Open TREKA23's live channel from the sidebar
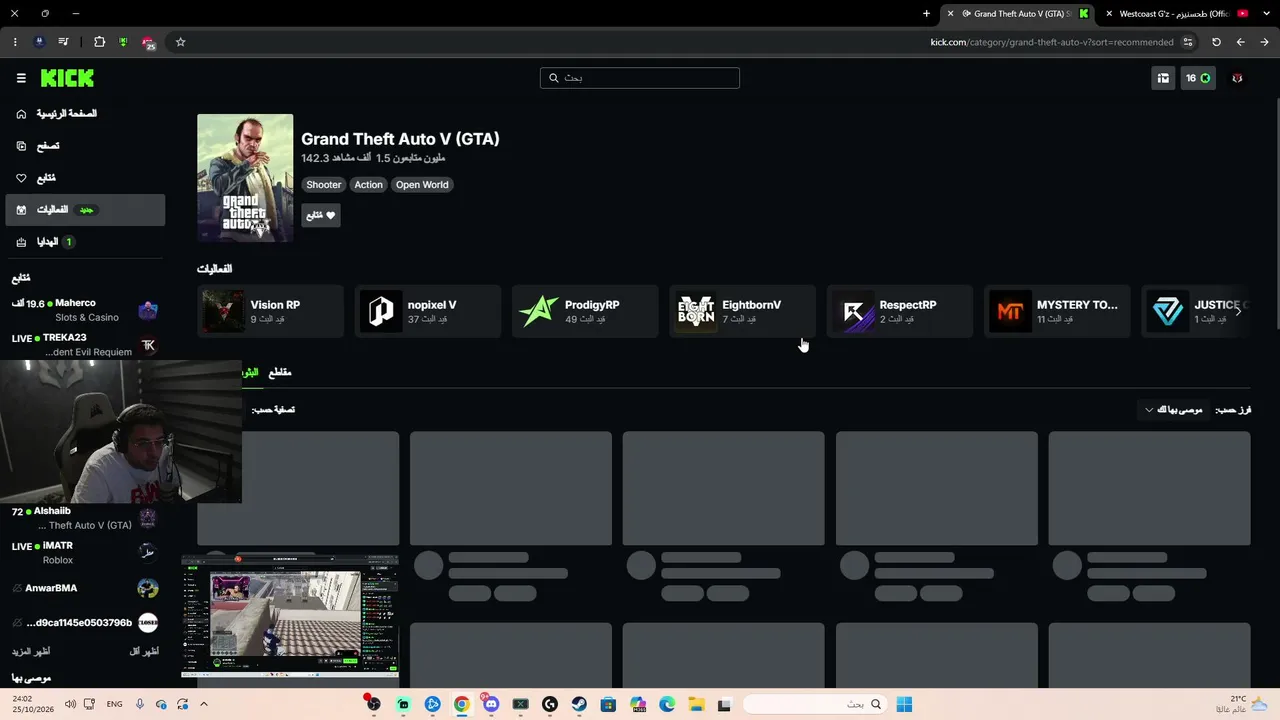 coord(85,345)
